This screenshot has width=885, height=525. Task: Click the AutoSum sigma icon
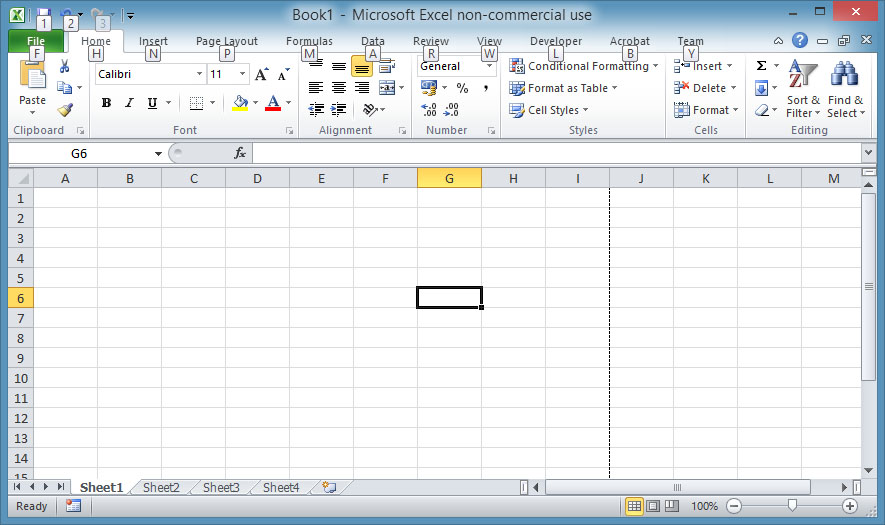point(761,66)
